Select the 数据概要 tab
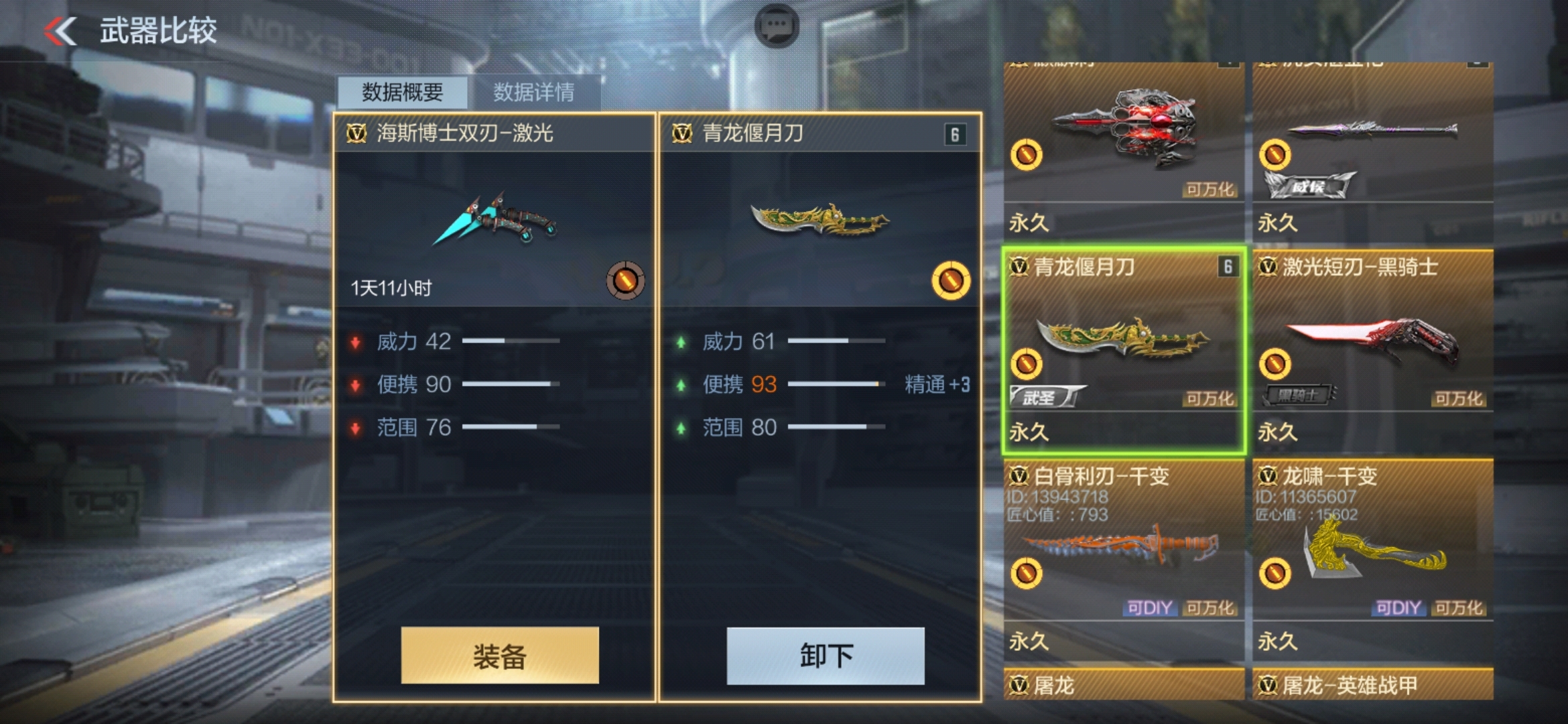 pos(402,92)
